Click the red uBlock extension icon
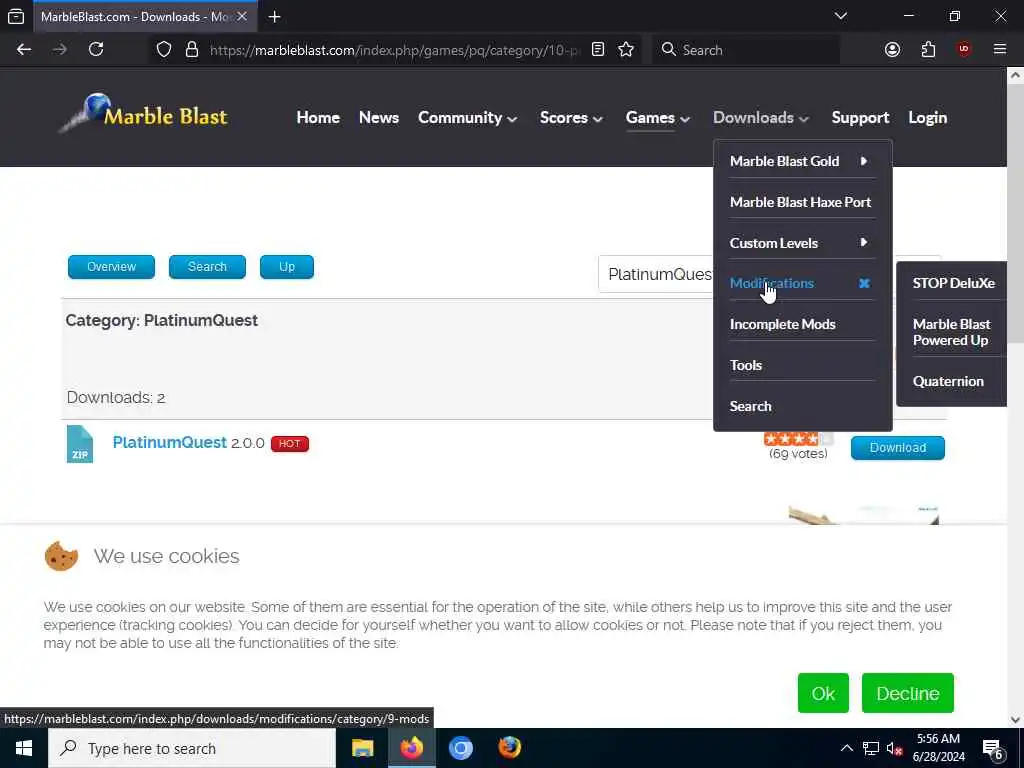Image resolution: width=1024 pixels, height=768 pixels. tap(963, 50)
